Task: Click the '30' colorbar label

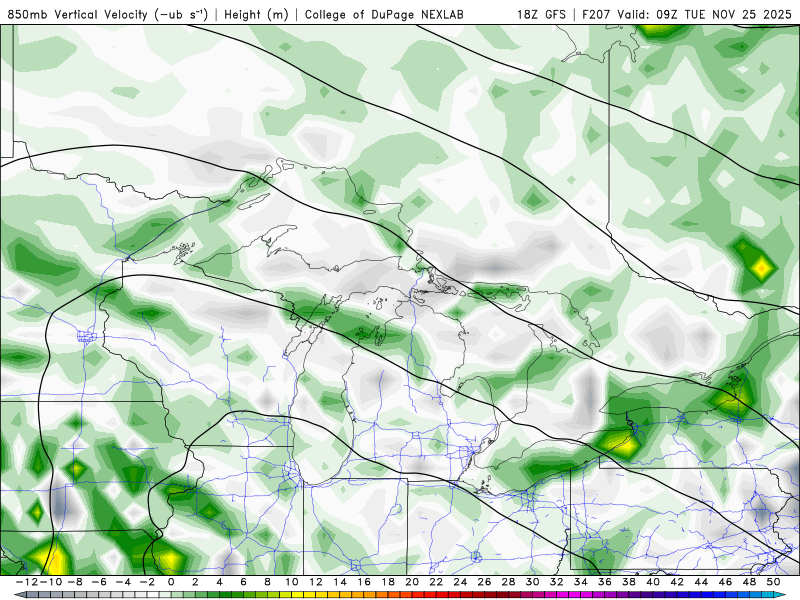Action: point(533,582)
